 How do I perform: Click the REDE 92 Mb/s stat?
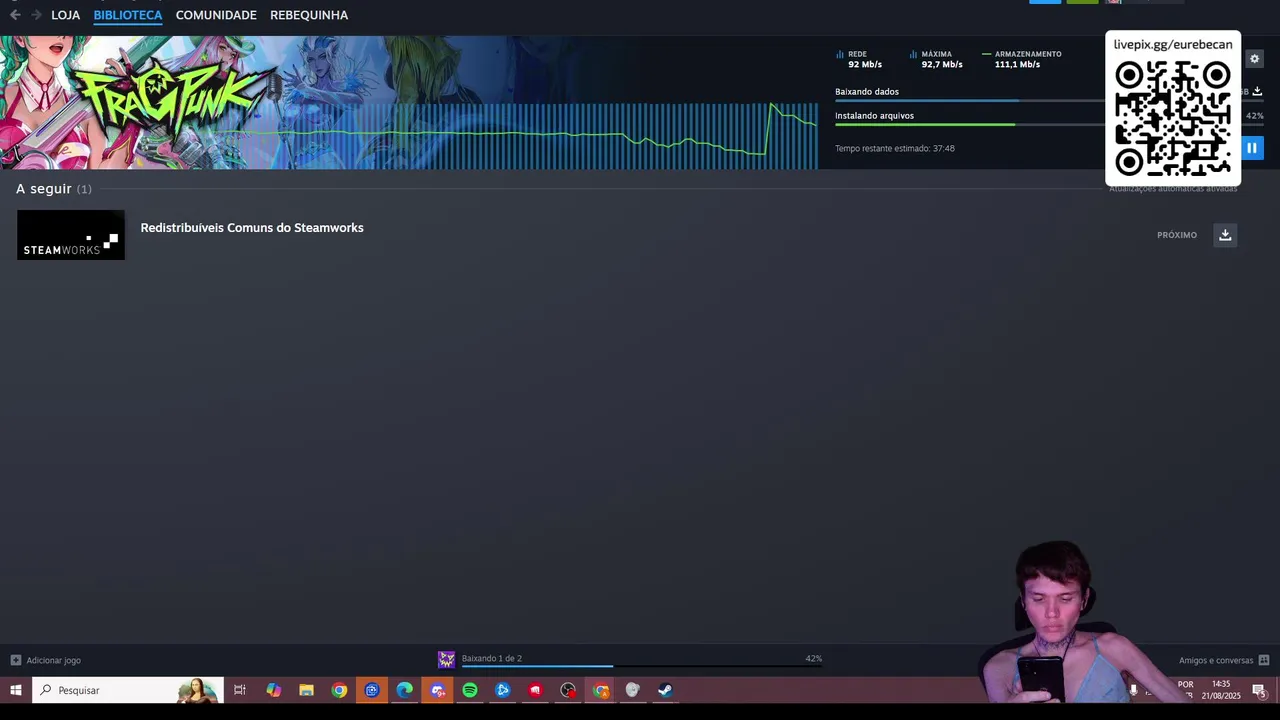(x=859, y=59)
